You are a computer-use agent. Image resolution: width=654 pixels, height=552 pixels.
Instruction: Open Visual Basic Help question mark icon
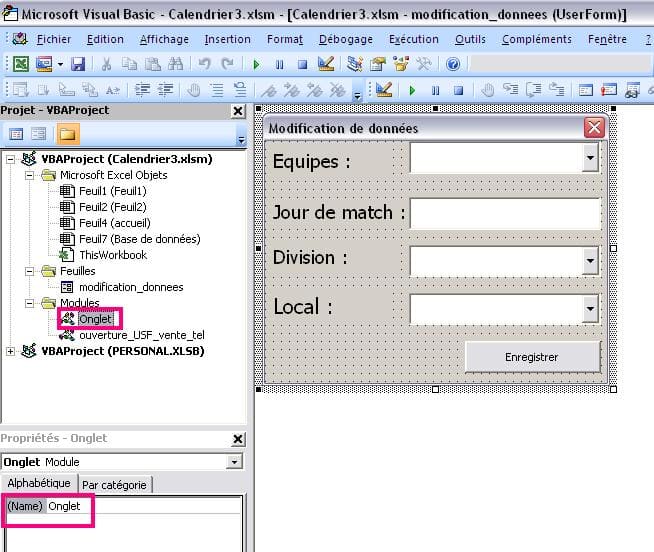(453, 64)
